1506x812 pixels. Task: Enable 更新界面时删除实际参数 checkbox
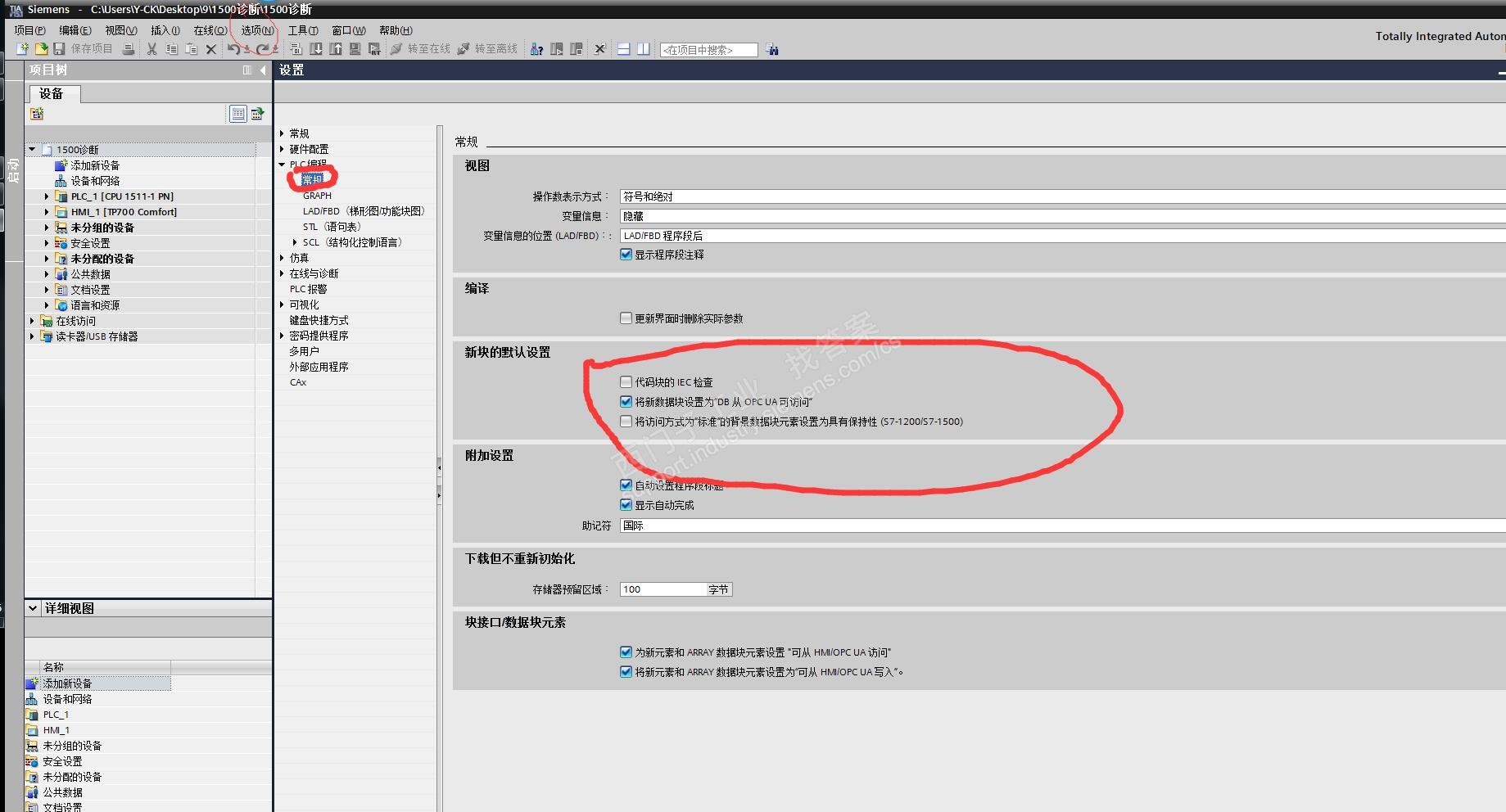click(626, 318)
